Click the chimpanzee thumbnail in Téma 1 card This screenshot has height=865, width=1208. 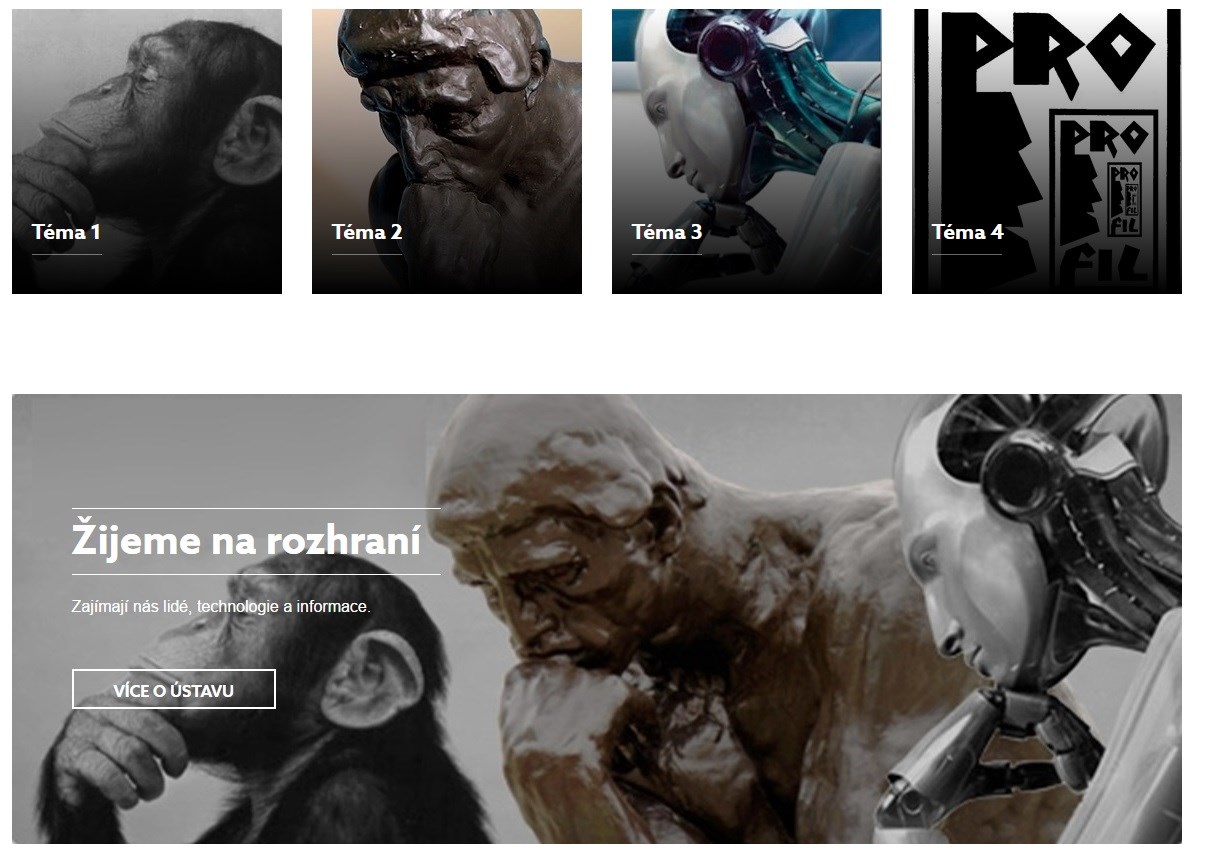click(x=147, y=152)
